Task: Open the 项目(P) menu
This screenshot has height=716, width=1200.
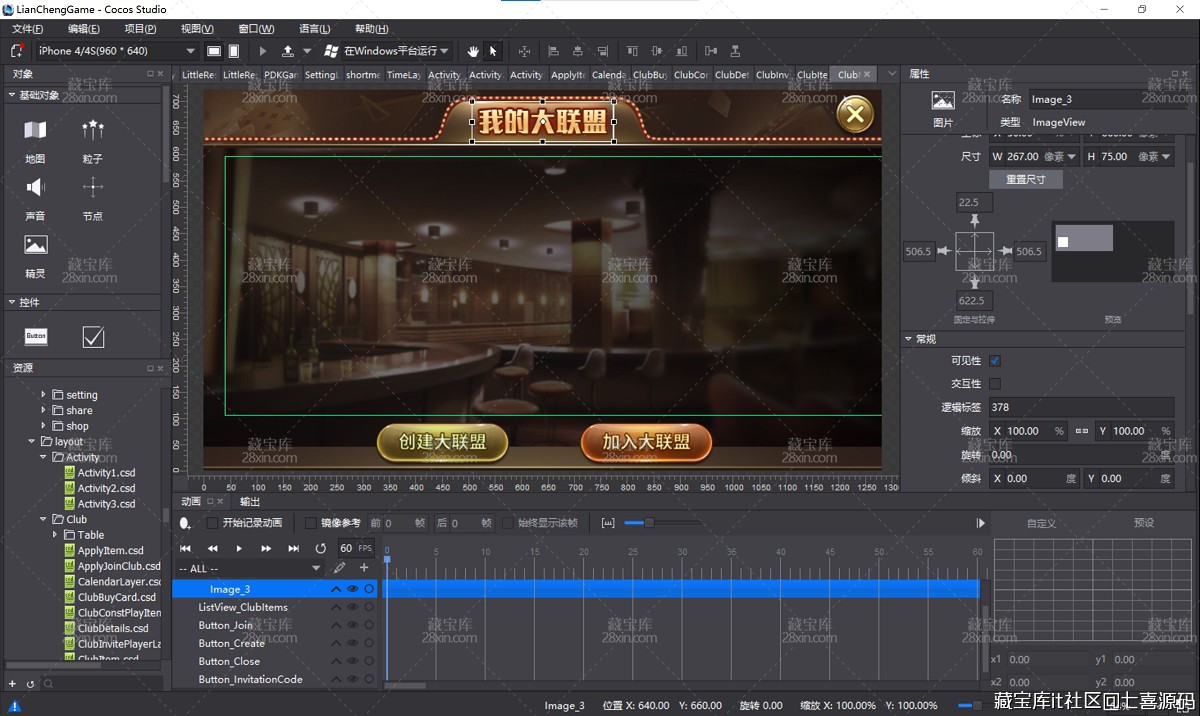Action: click(140, 29)
